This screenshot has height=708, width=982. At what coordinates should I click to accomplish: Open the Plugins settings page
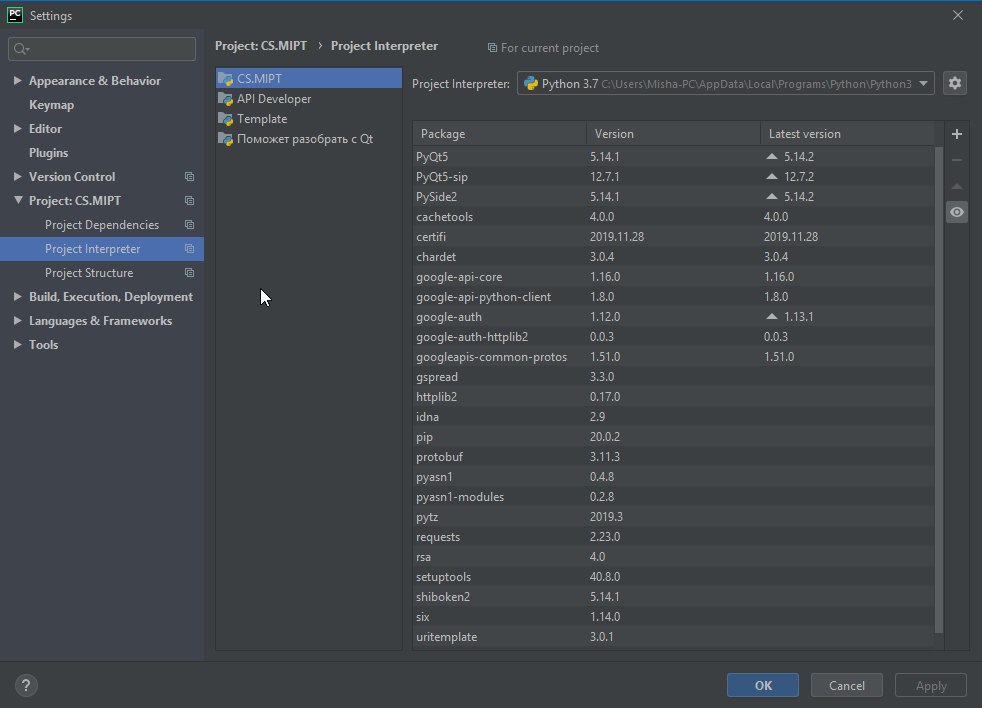tap(48, 153)
